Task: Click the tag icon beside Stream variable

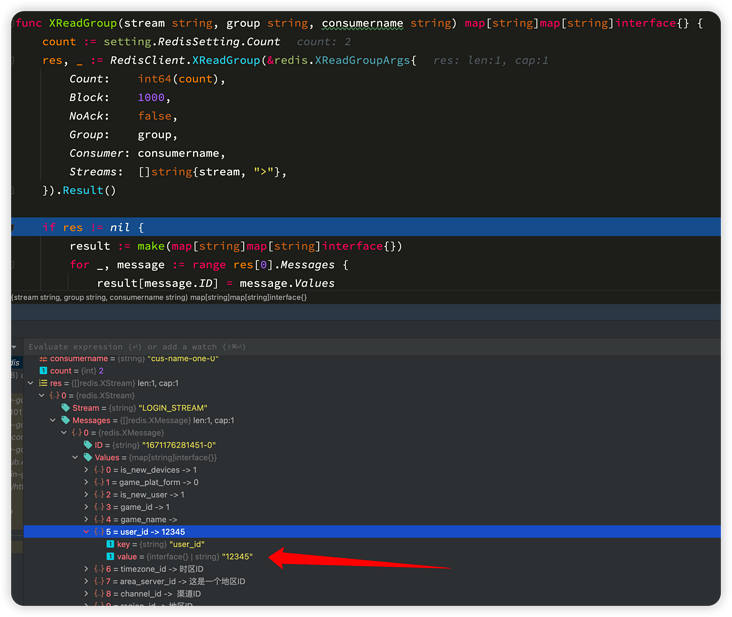Action: (x=65, y=408)
